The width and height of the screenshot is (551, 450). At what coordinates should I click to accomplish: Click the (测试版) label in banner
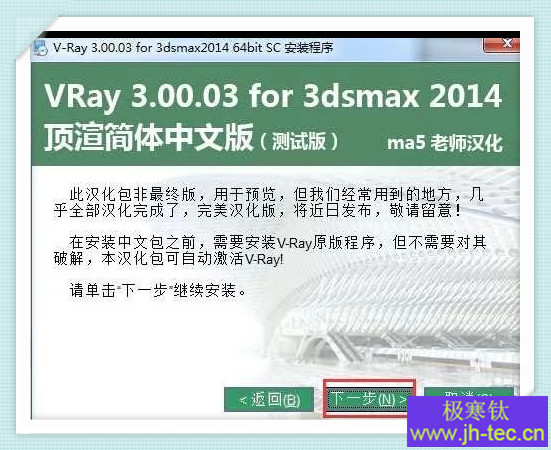coord(299,141)
